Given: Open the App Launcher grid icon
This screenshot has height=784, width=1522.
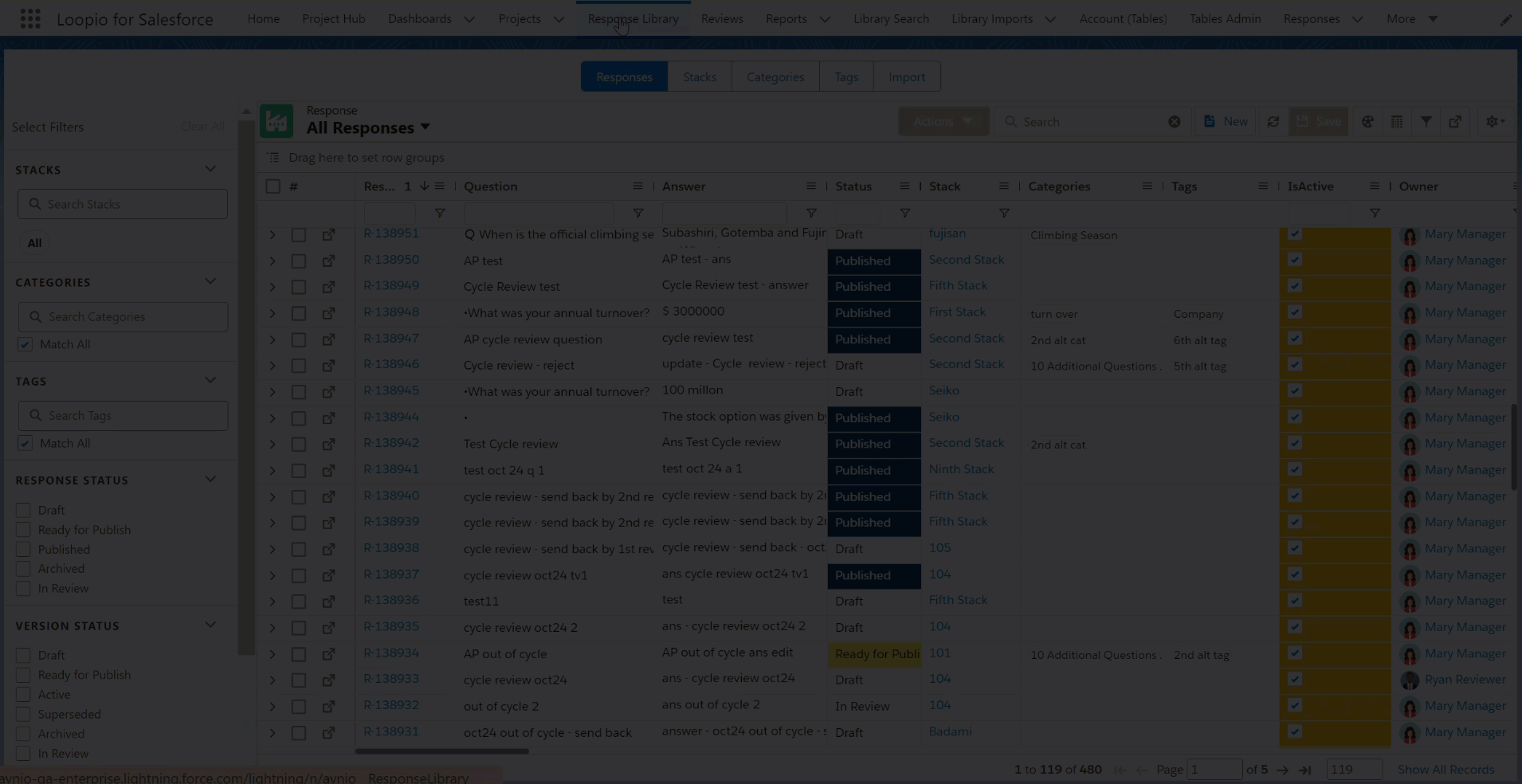Looking at the screenshot, I should coord(30,19).
